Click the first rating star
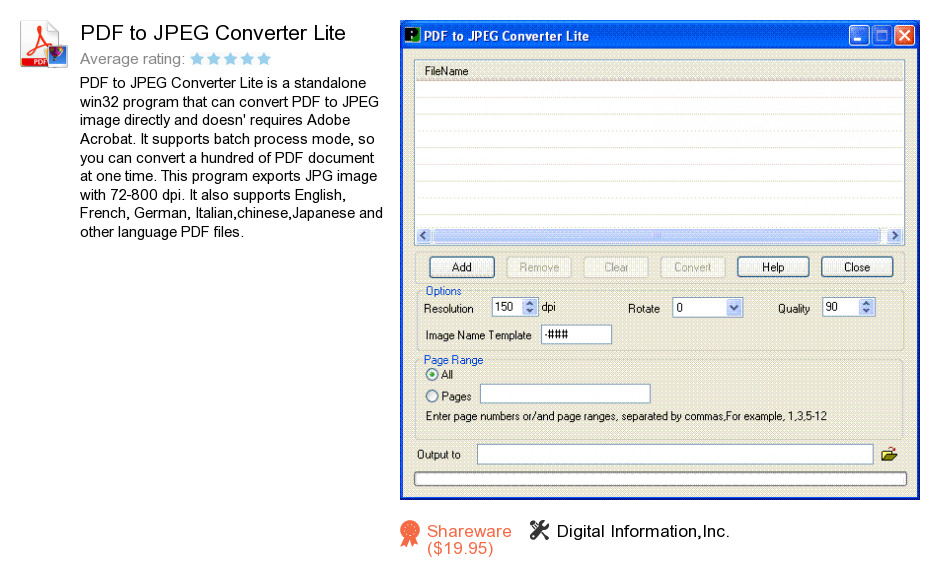Viewport: 940px width, 584px height. click(x=197, y=59)
